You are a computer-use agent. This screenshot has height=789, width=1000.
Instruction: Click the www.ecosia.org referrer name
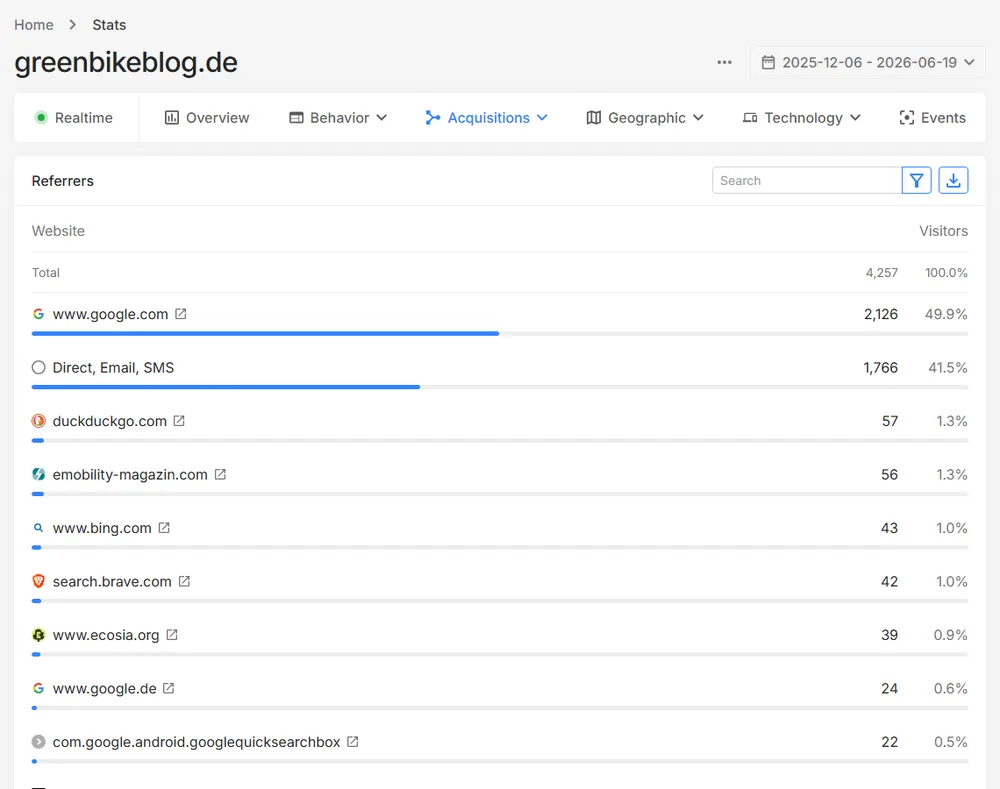tap(106, 635)
